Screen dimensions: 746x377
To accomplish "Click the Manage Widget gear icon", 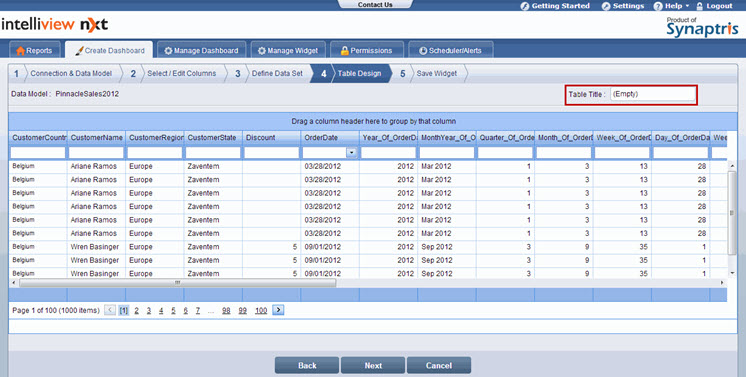I will pyautogui.click(x=262, y=50).
